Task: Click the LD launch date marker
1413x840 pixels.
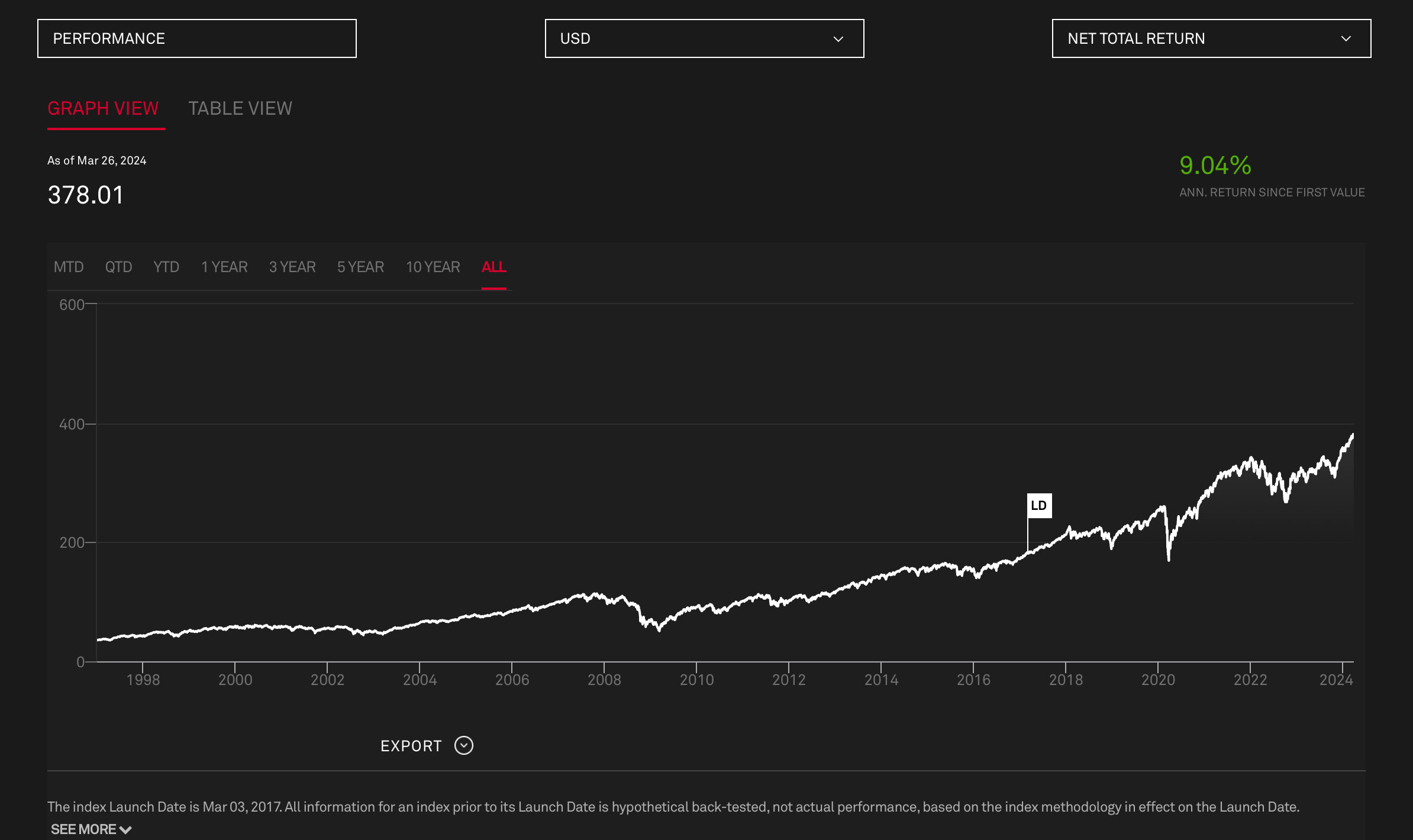Action: (1039, 506)
